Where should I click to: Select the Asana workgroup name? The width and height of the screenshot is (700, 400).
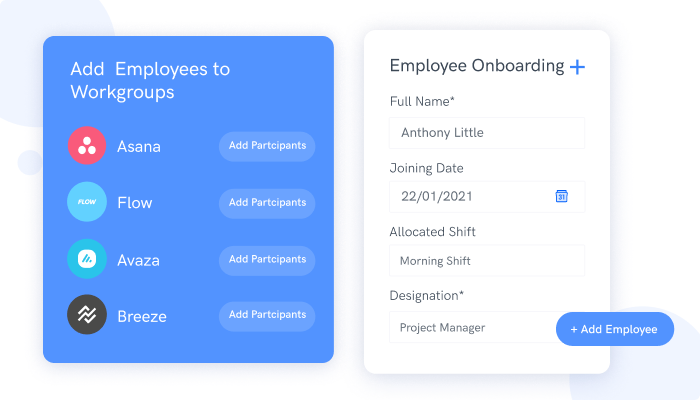(139, 146)
